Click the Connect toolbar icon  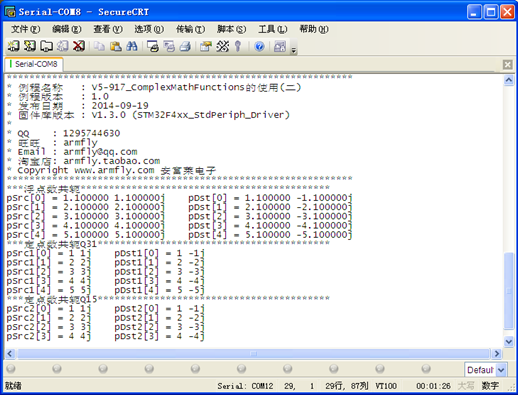(x=14, y=46)
